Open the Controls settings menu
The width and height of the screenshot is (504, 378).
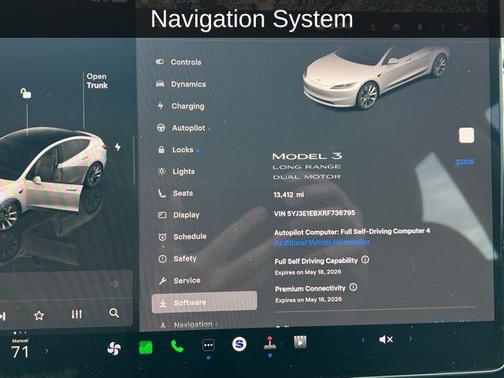[x=179, y=62]
